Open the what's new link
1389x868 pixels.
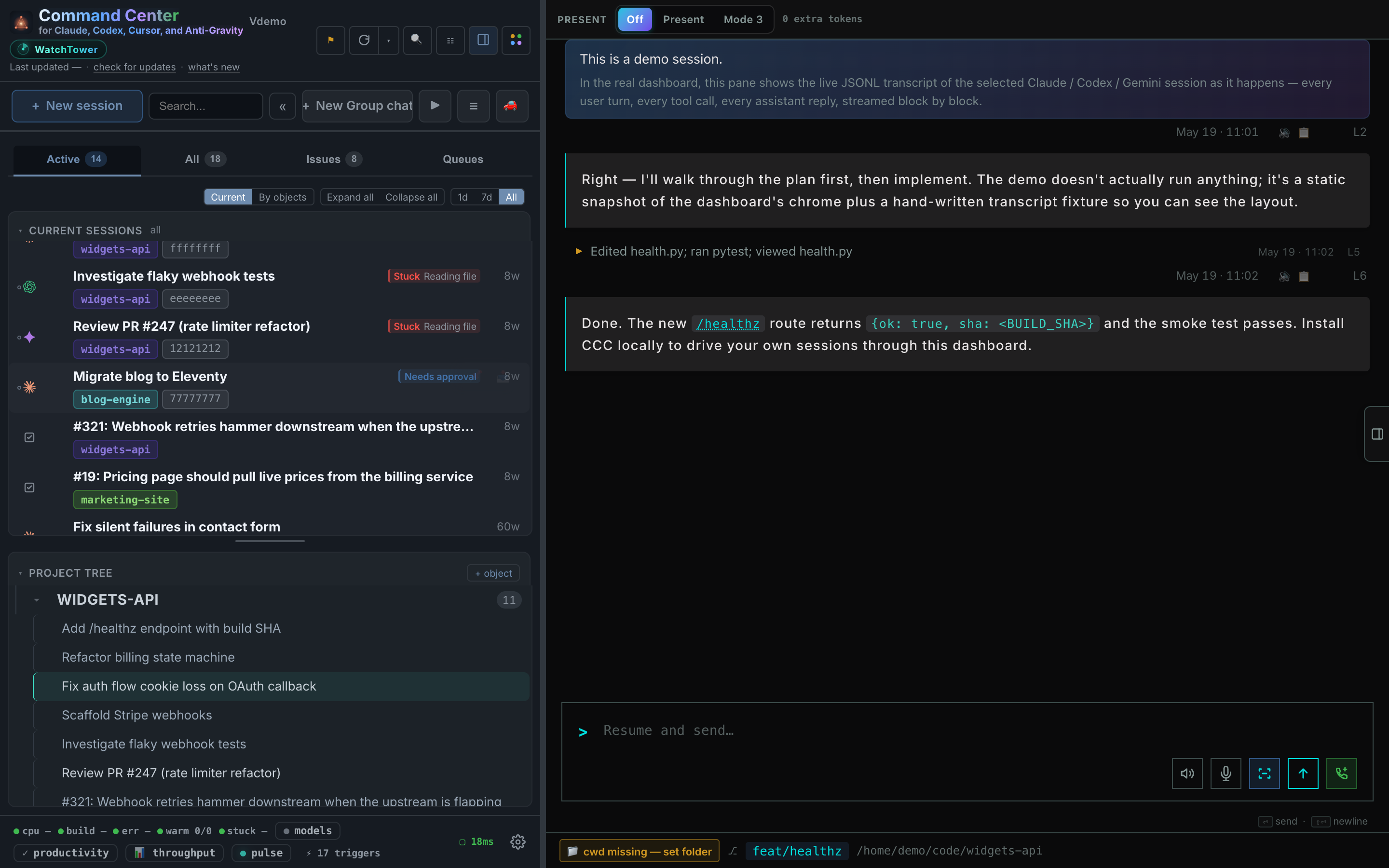(214, 67)
